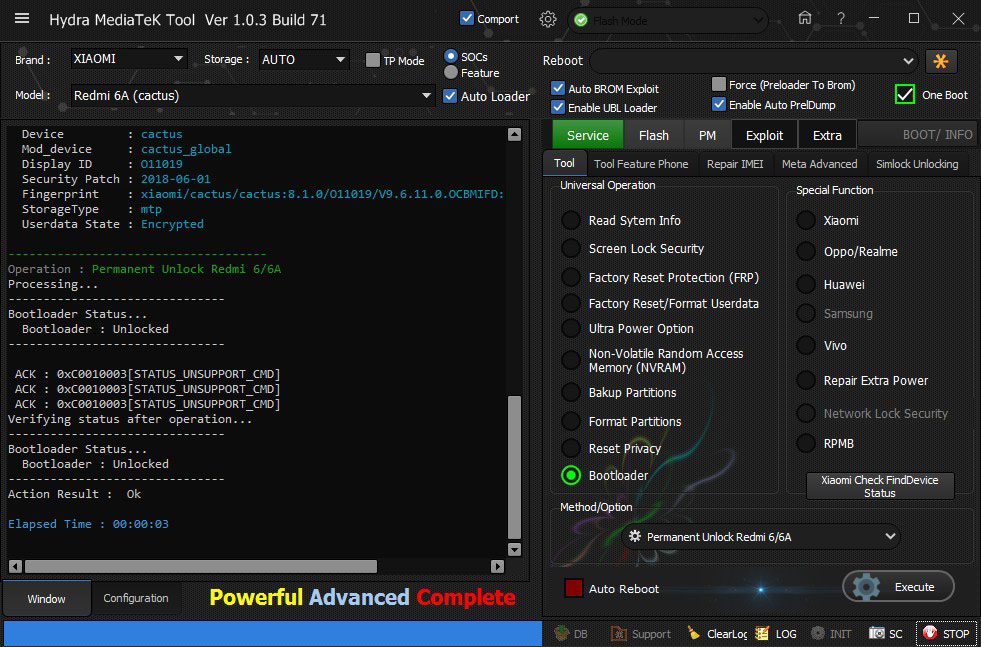Screen dimensions: 981x647
Task: Open Meta Advanced sub-tab
Action: click(x=820, y=163)
